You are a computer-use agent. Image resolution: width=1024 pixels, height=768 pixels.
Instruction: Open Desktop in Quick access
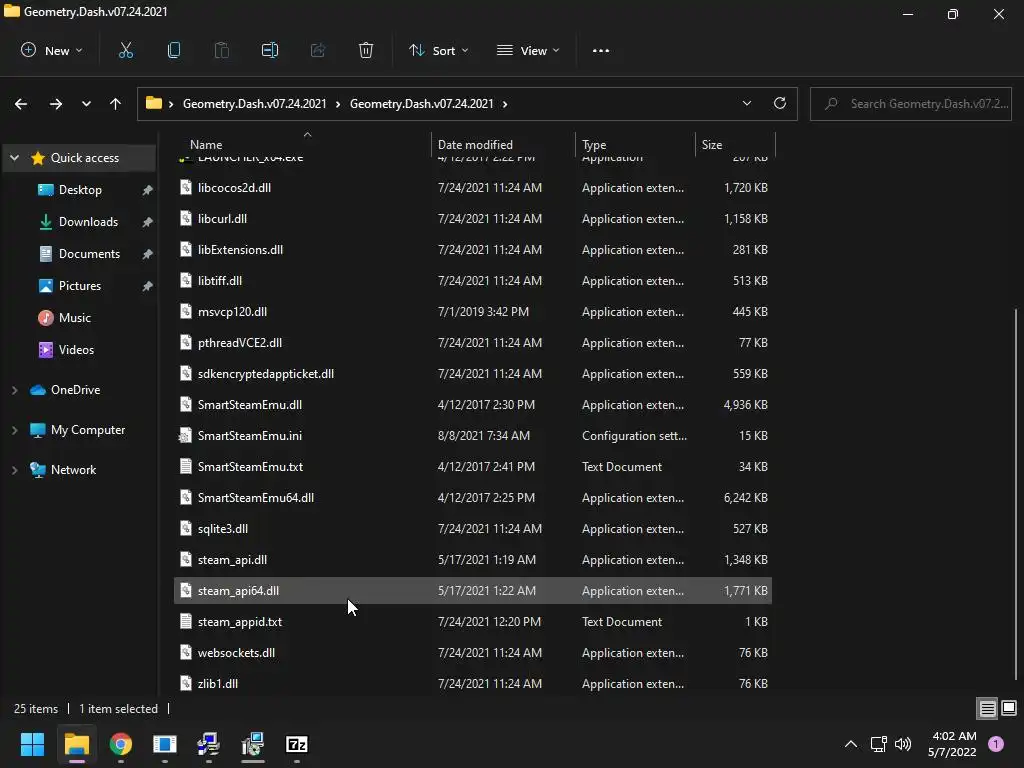(x=80, y=190)
